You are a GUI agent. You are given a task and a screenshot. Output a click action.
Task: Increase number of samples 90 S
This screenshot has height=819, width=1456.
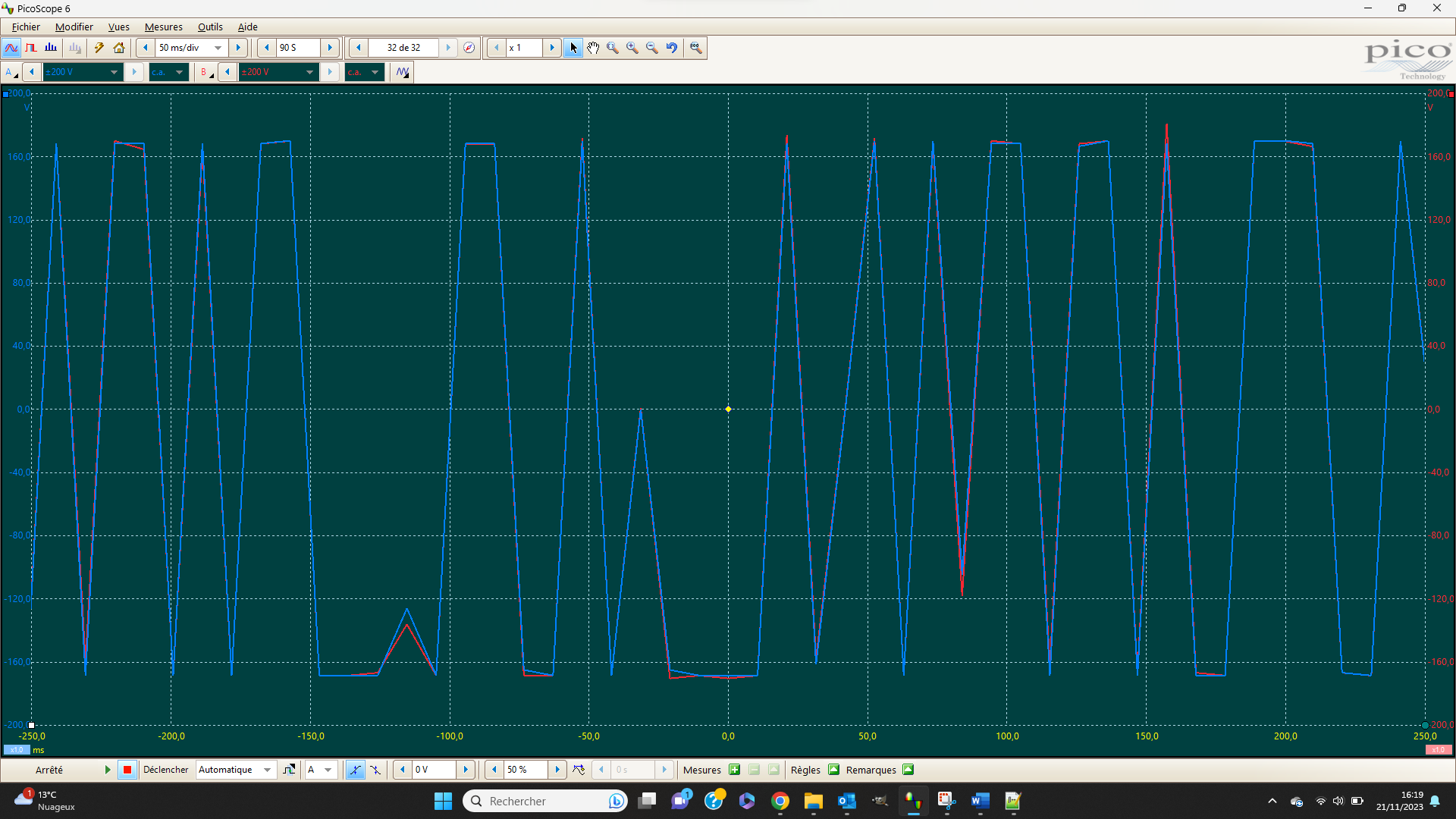coord(330,48)
